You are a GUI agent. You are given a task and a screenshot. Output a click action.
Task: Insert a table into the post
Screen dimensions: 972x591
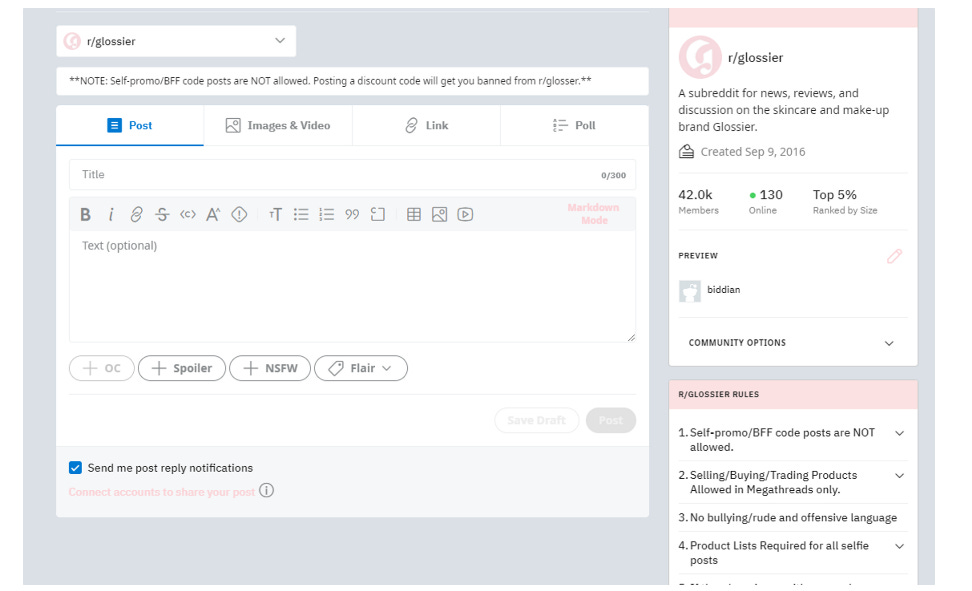click(x=414, y=215)
